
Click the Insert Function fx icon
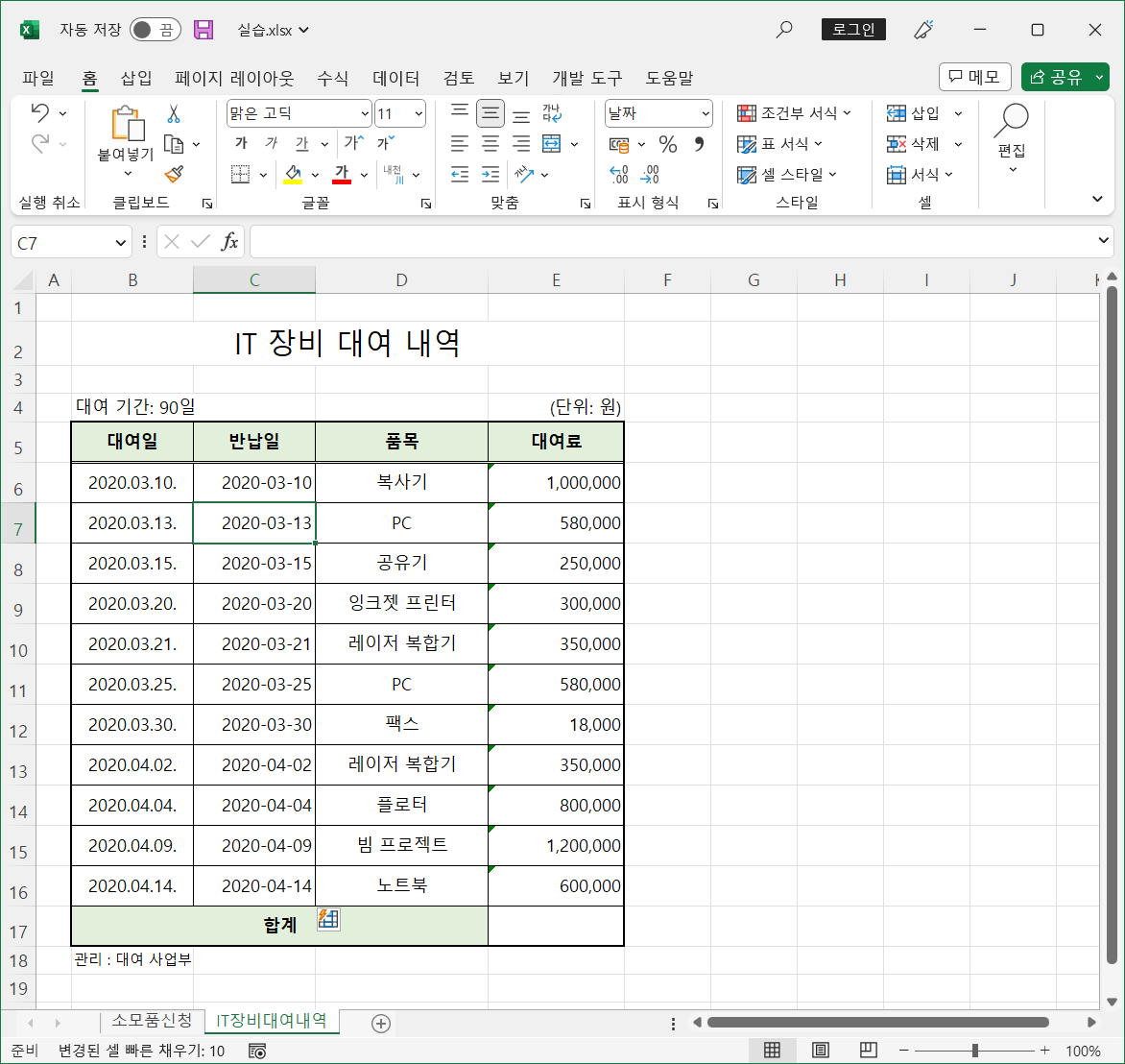coord(229,242)
